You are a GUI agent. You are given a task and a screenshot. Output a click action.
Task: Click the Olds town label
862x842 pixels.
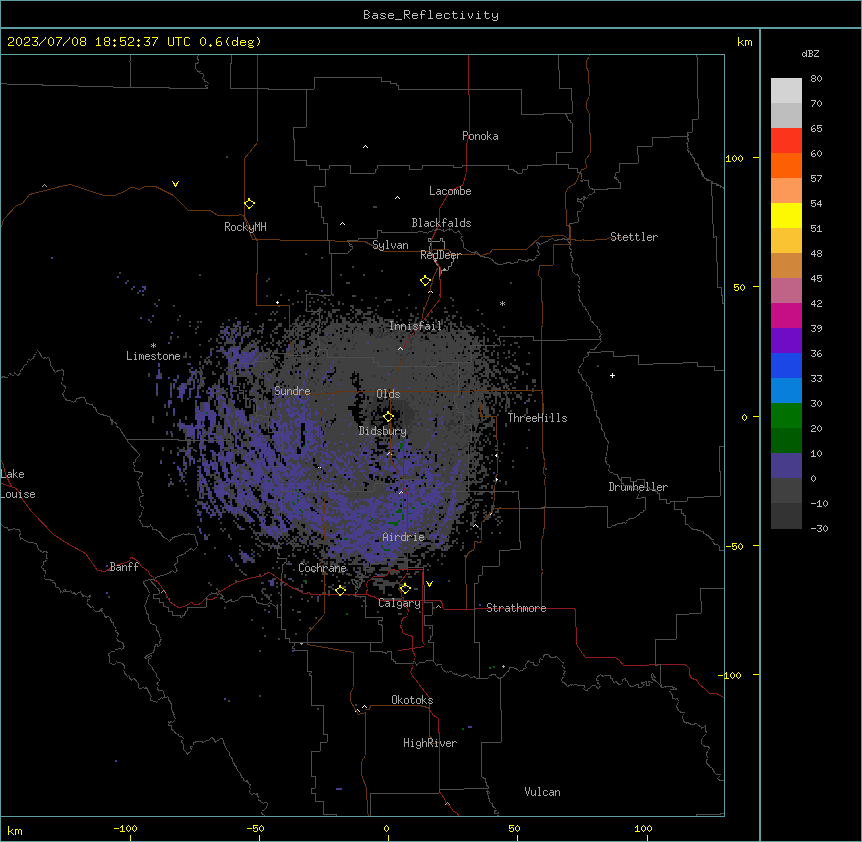coord(388,394)
